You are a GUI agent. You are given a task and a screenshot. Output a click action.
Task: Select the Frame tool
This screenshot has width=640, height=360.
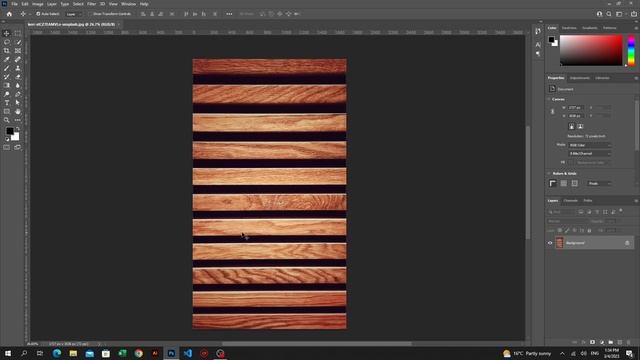(18, 51)
